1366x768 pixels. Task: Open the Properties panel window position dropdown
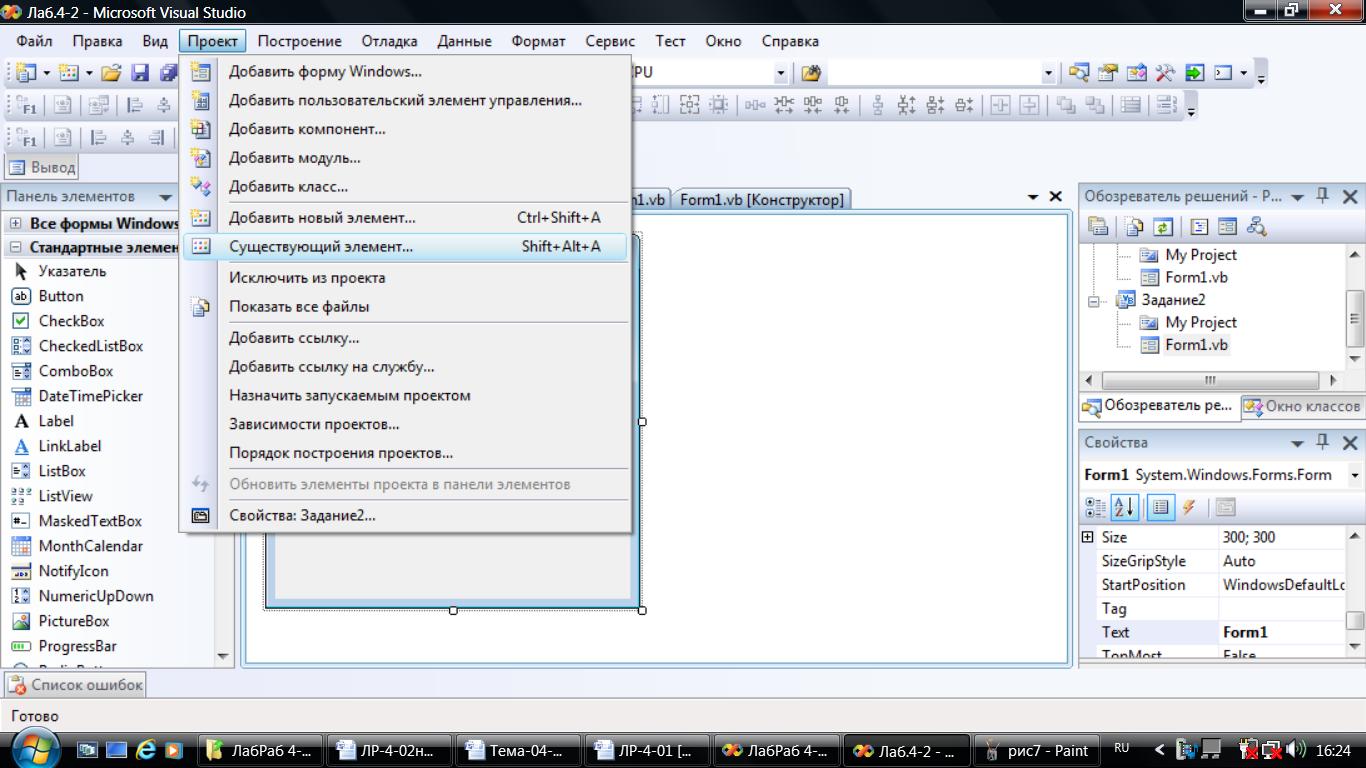point(1298,443)
